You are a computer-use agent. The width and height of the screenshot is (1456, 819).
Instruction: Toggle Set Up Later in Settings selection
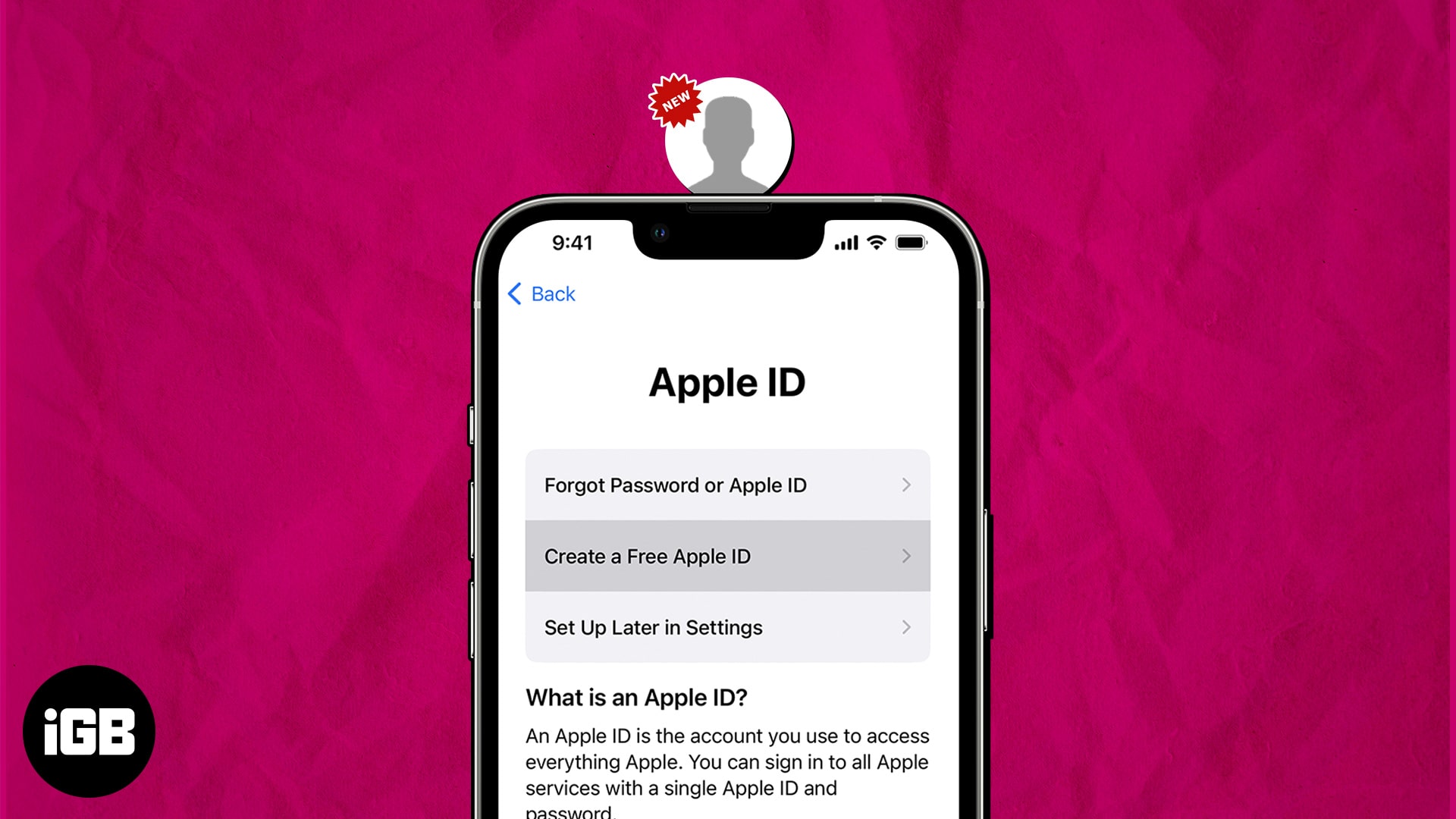click(x=728, y=627)
